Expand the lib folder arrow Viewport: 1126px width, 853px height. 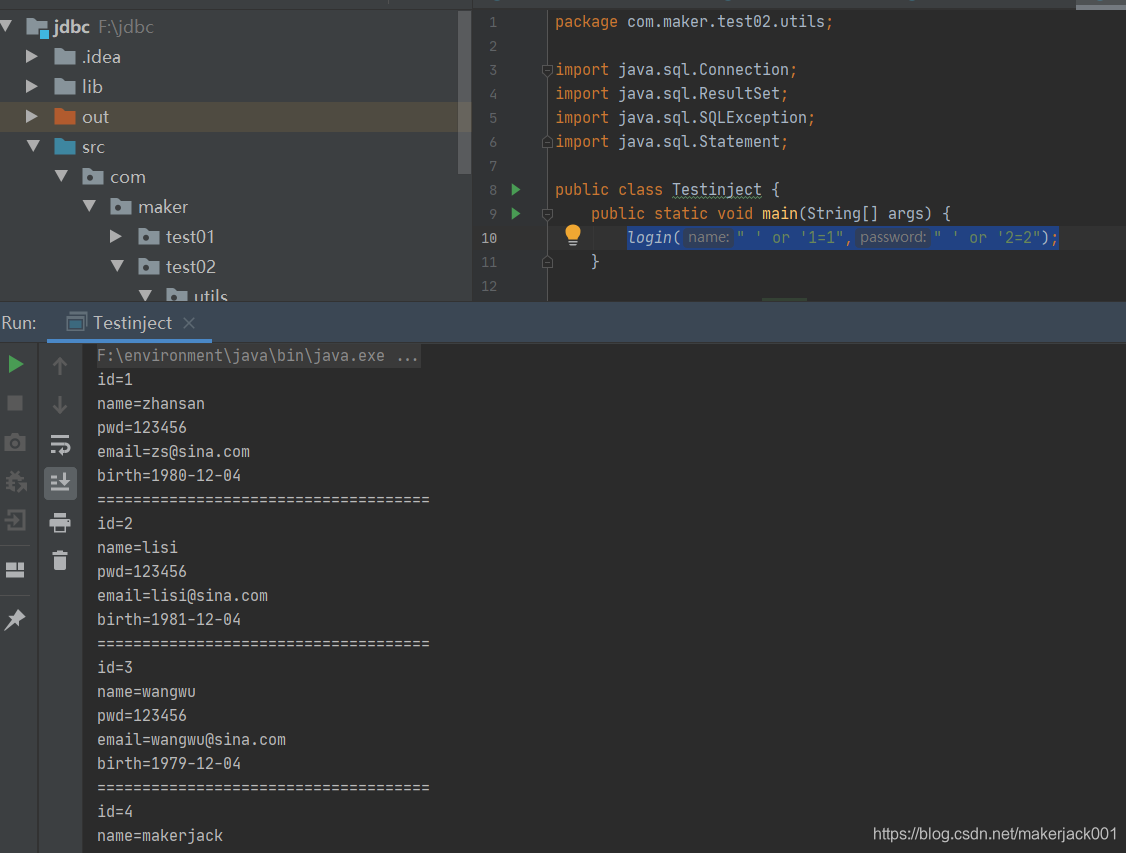pyautogui.click(x=32, y=86)
